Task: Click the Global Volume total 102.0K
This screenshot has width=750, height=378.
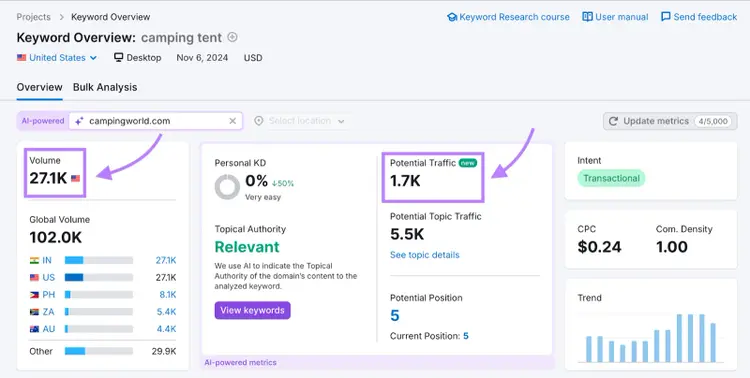Action: tap(55, 237)
